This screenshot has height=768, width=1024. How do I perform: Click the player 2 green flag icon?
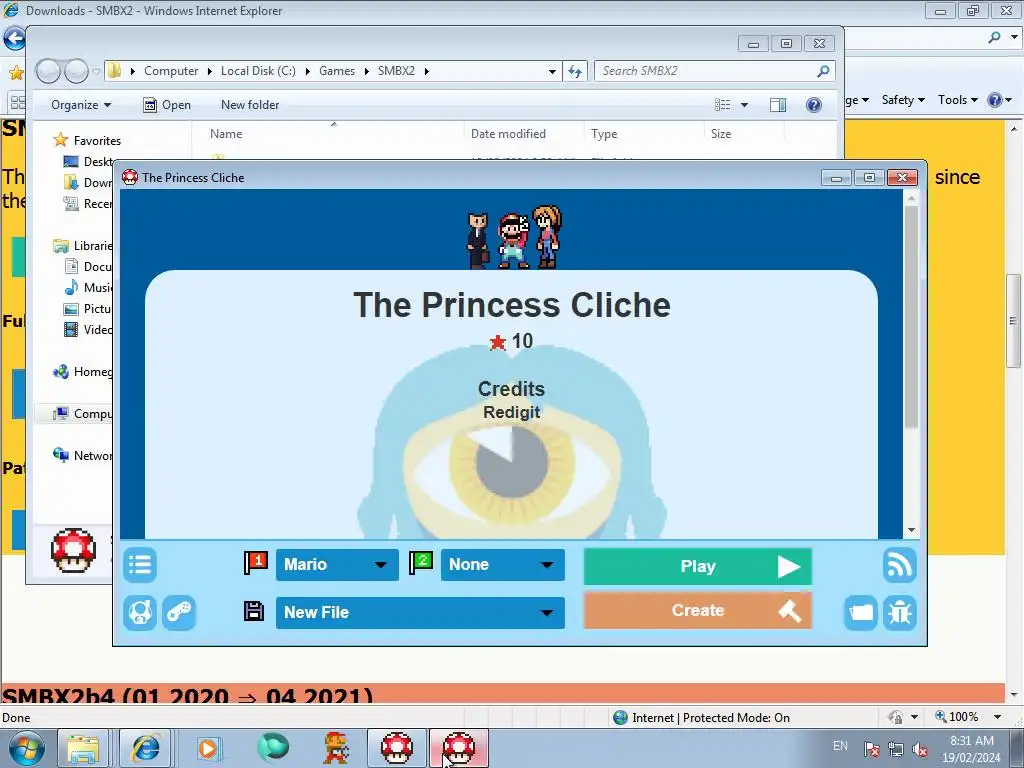pyautogui.click(x=421, y=562)
